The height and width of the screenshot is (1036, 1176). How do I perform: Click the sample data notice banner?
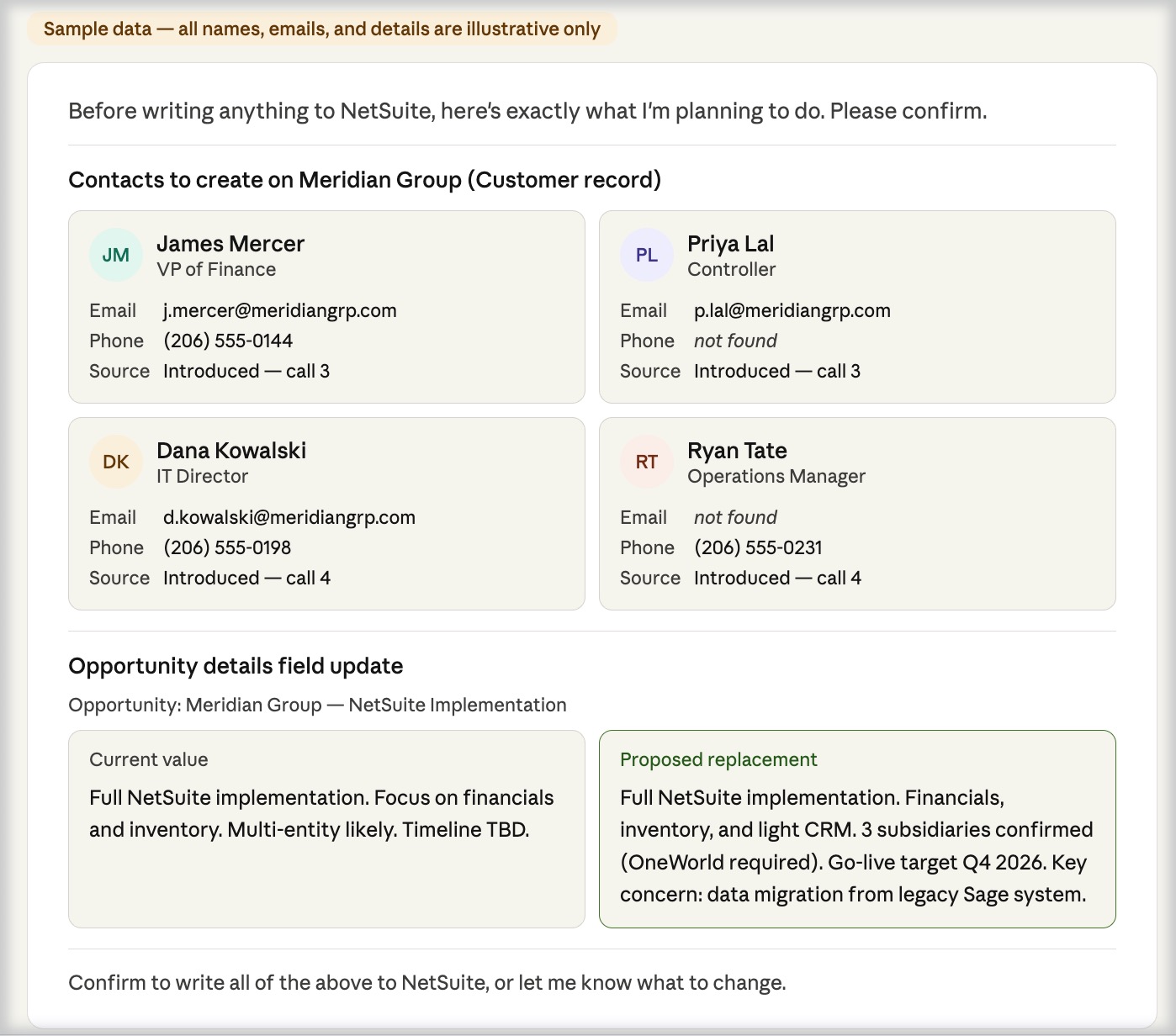(322, 29)
